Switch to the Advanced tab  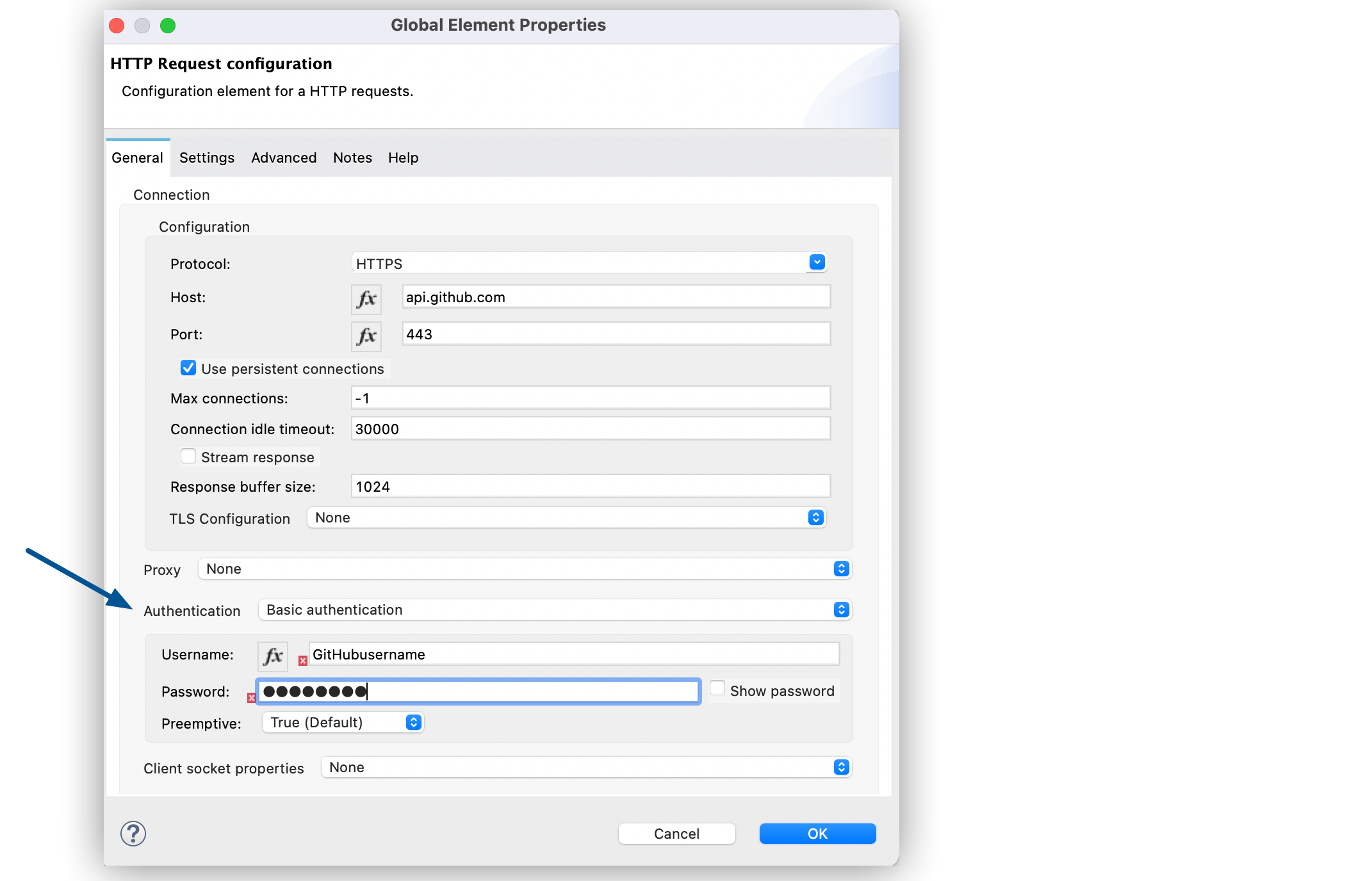(283, 158)
